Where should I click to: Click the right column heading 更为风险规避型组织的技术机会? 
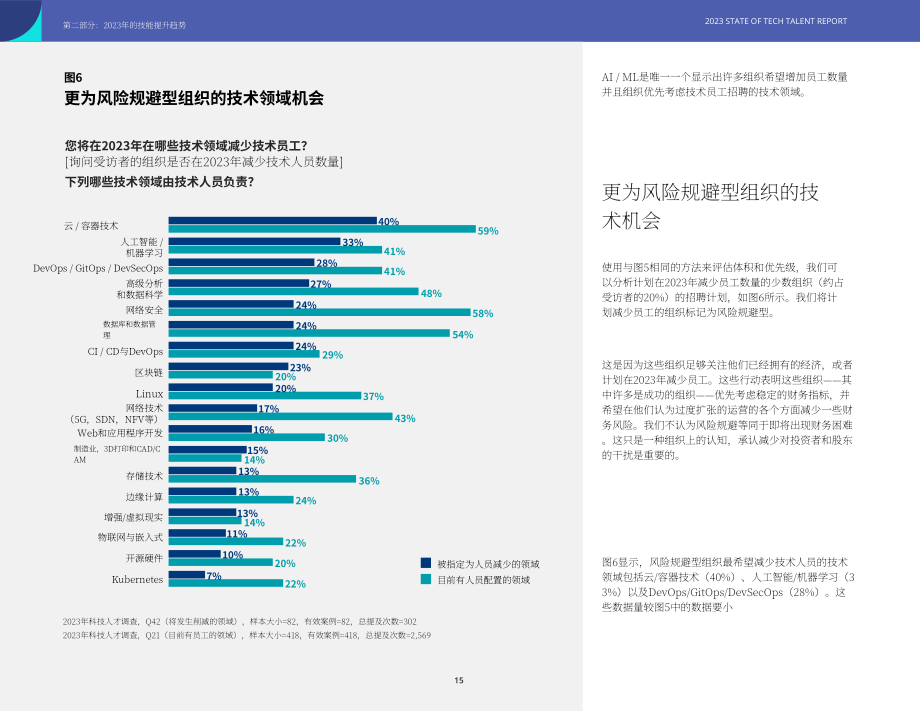(x=711, y=206)
